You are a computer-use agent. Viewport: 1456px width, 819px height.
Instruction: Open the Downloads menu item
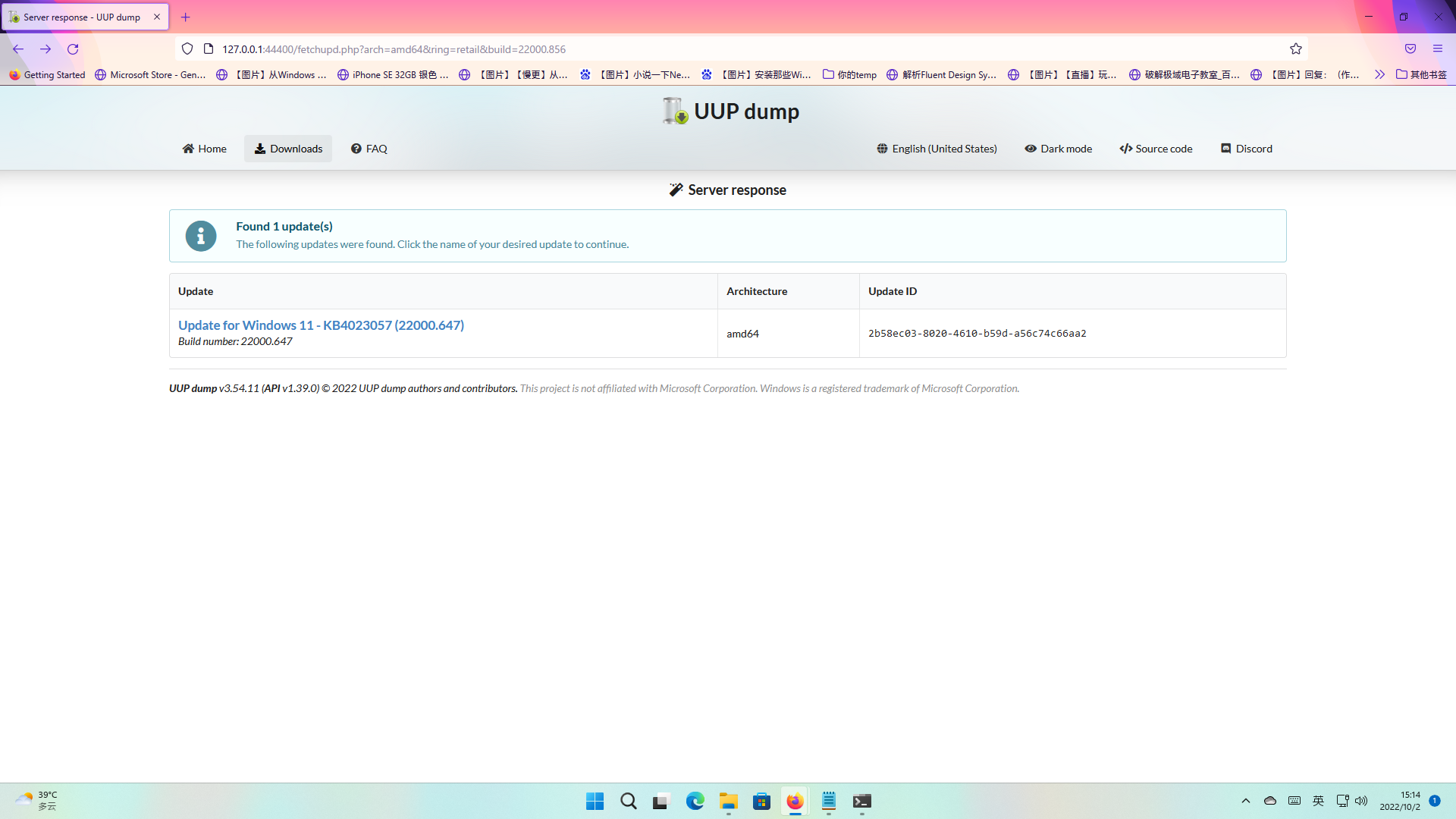(288, 149)
